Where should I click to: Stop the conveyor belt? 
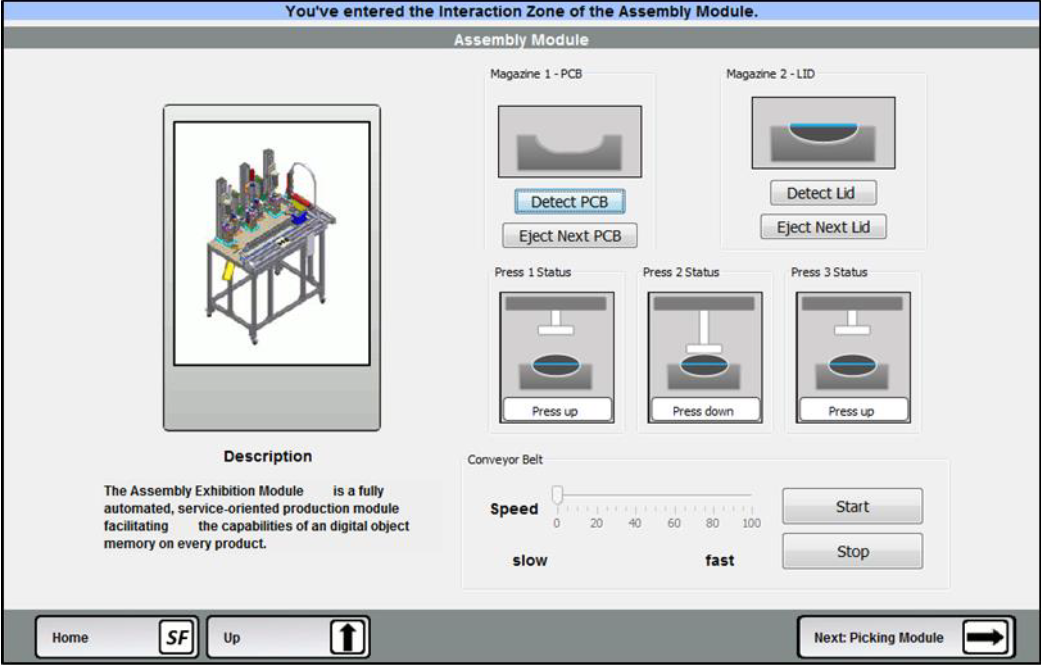(852, 551)
